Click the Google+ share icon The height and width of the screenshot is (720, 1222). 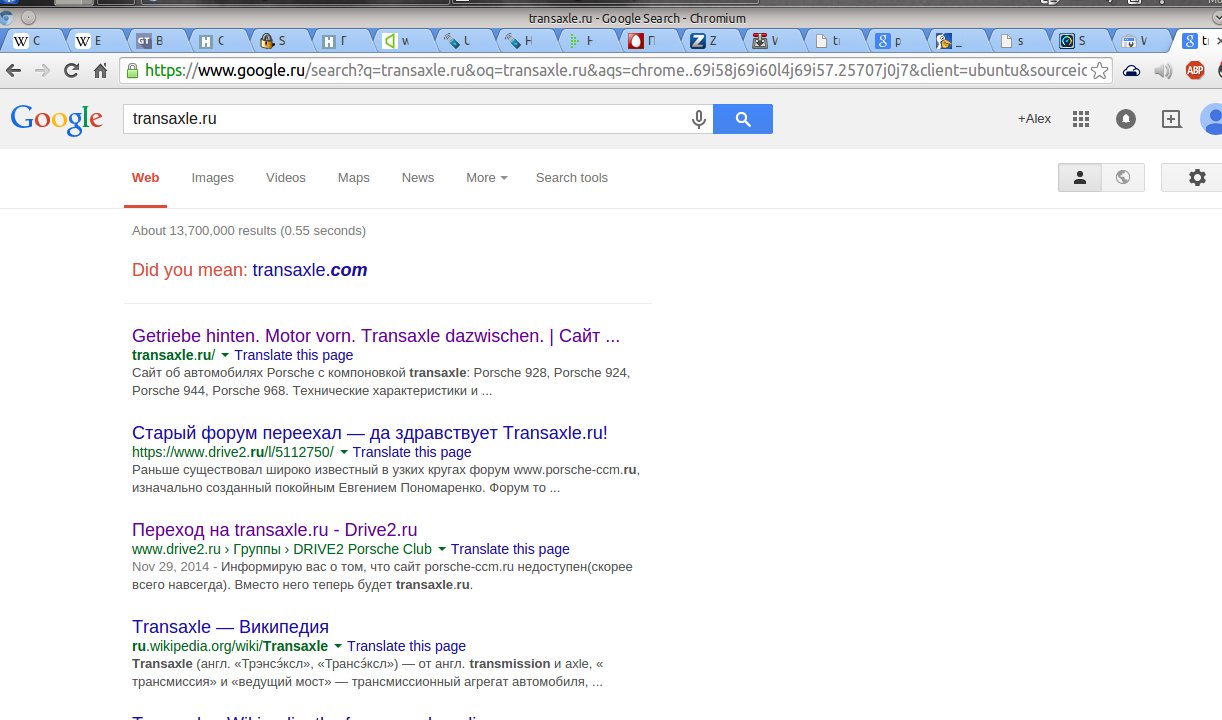[1171, 119]
